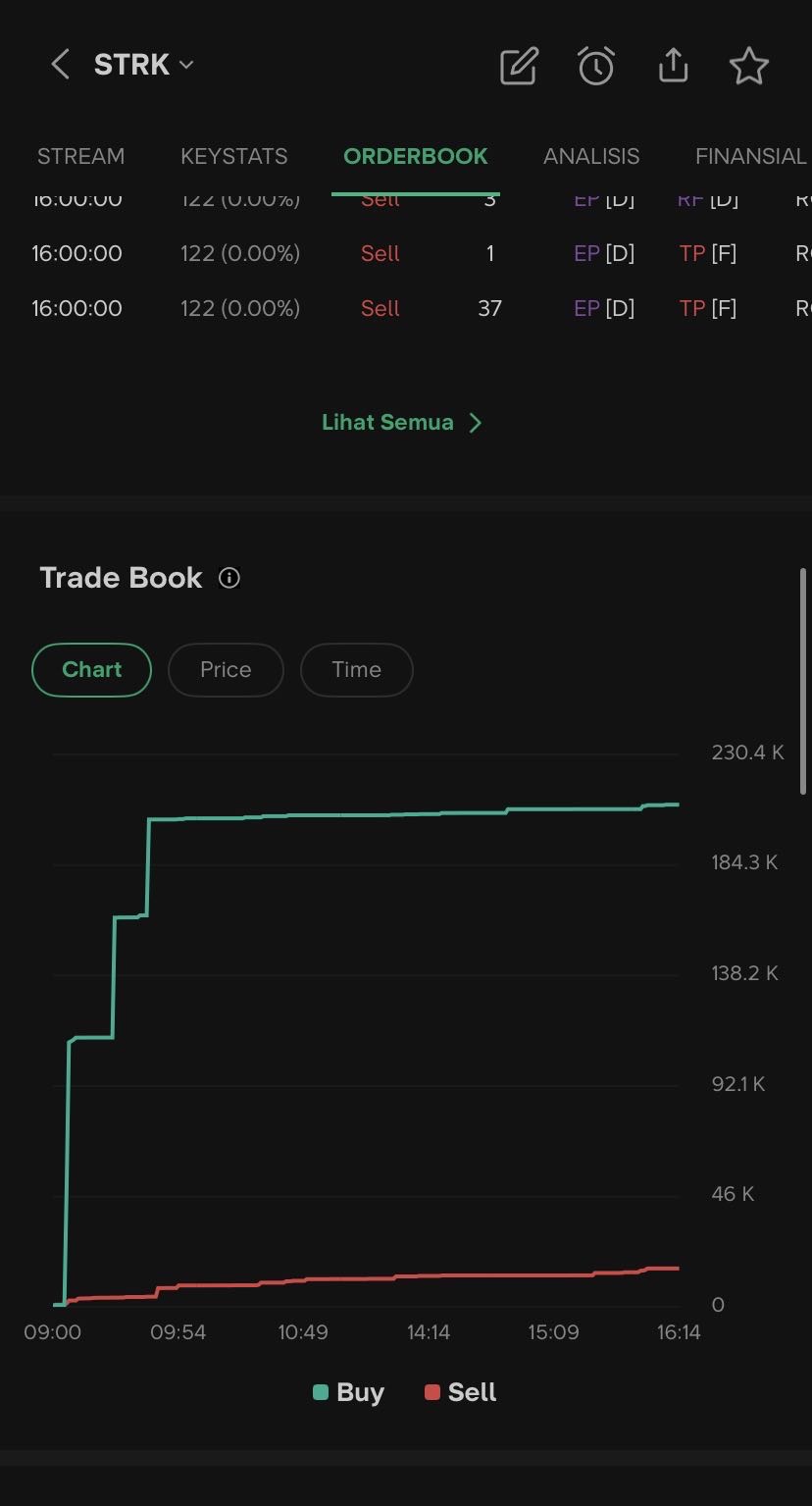Open the note edit icon

point(519,66)
